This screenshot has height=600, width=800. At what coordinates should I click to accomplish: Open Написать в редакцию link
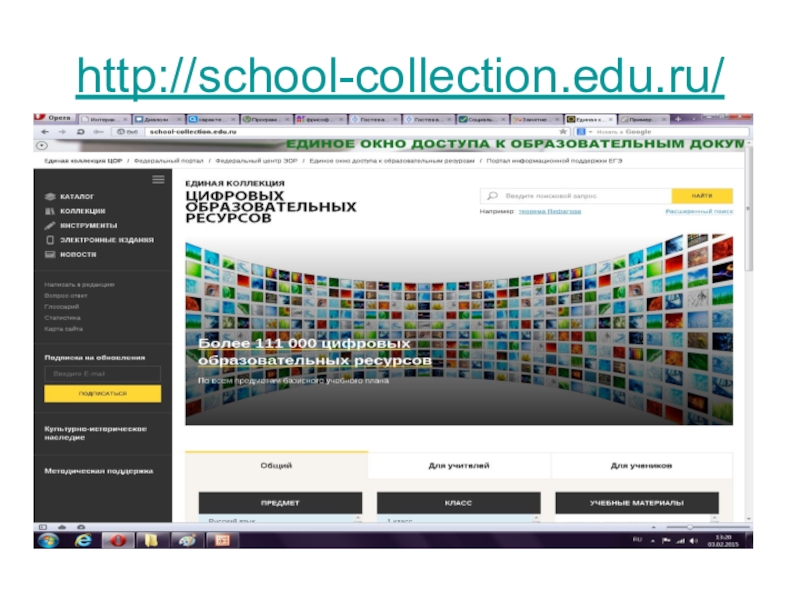[79, 285]
